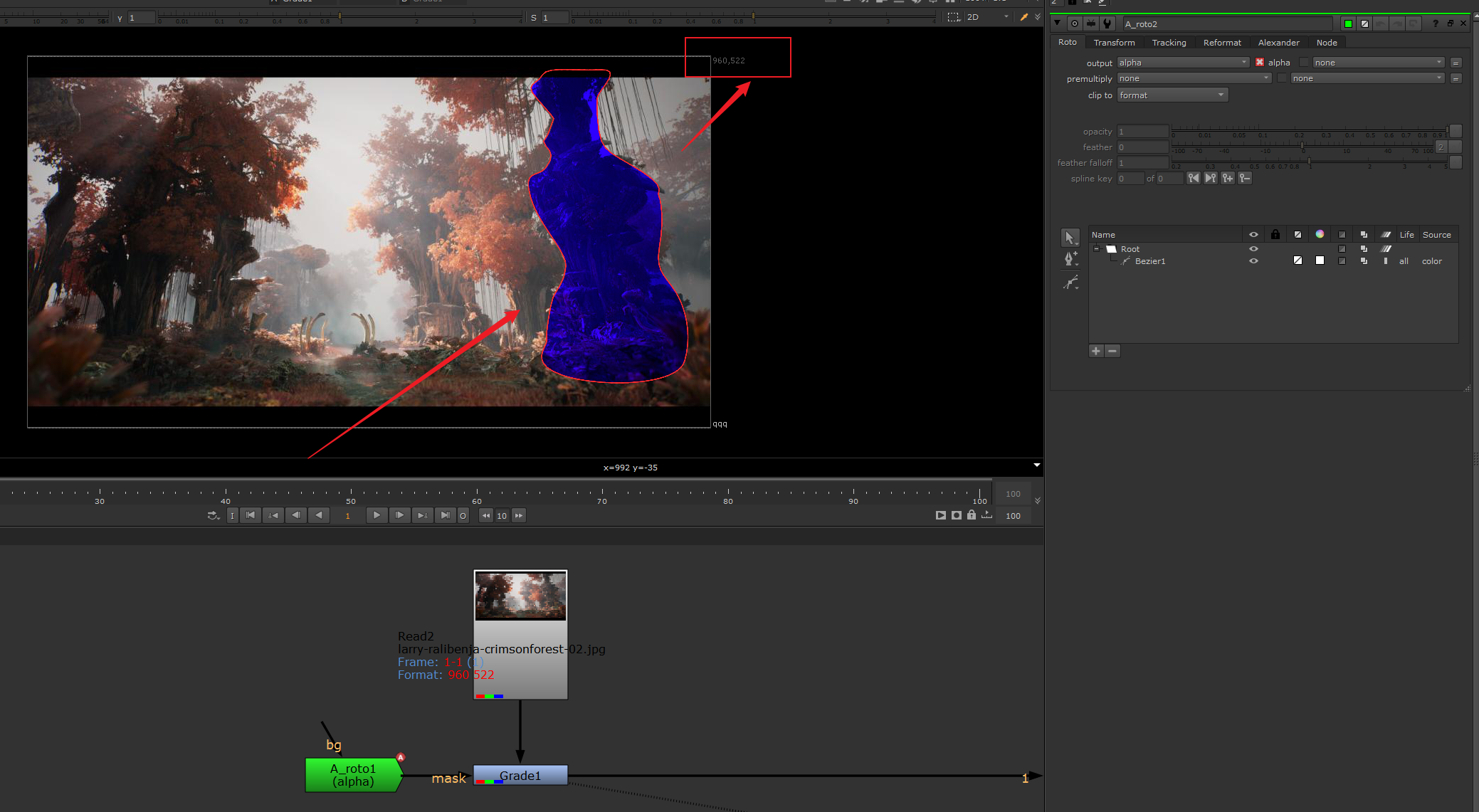Select the arrow Select tool in roto toolbar
The width and height of the screenshot is (1479, 812).
coord(1070,238)
